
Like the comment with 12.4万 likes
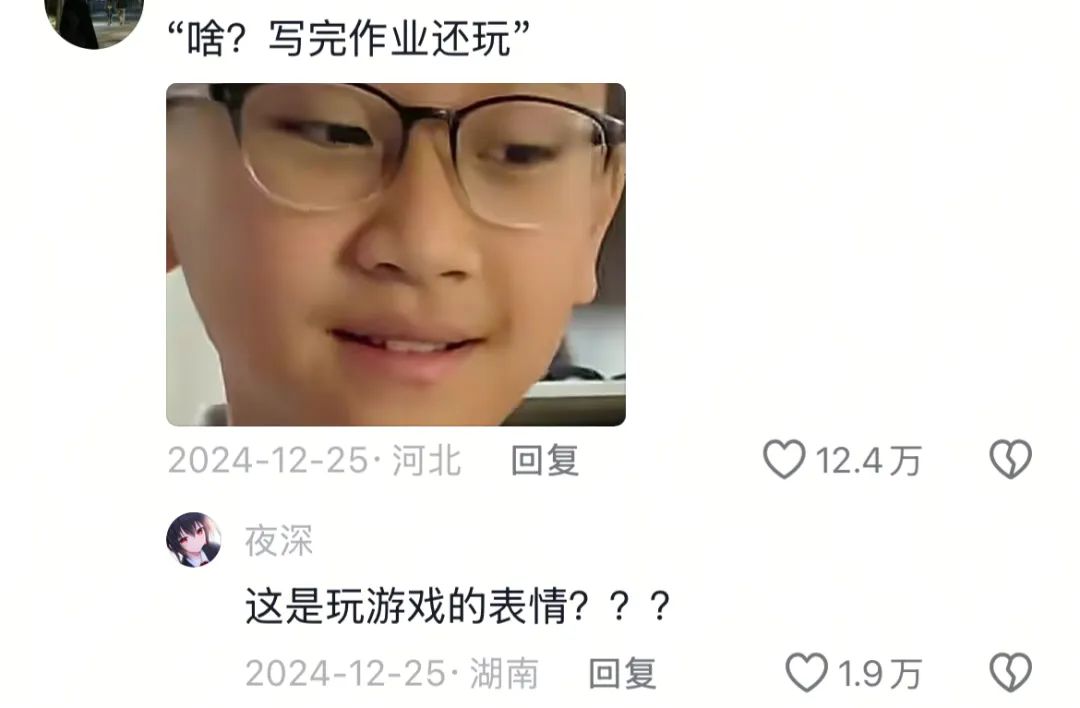[784, 459]
